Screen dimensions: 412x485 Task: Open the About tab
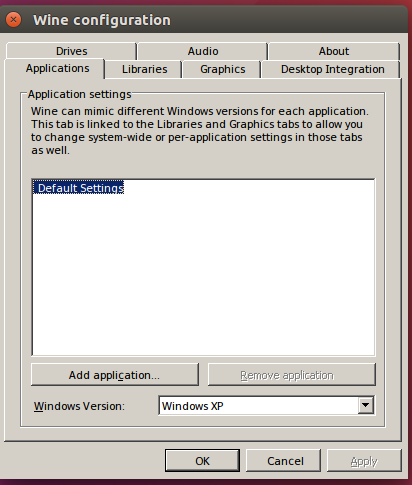point(334,51)
